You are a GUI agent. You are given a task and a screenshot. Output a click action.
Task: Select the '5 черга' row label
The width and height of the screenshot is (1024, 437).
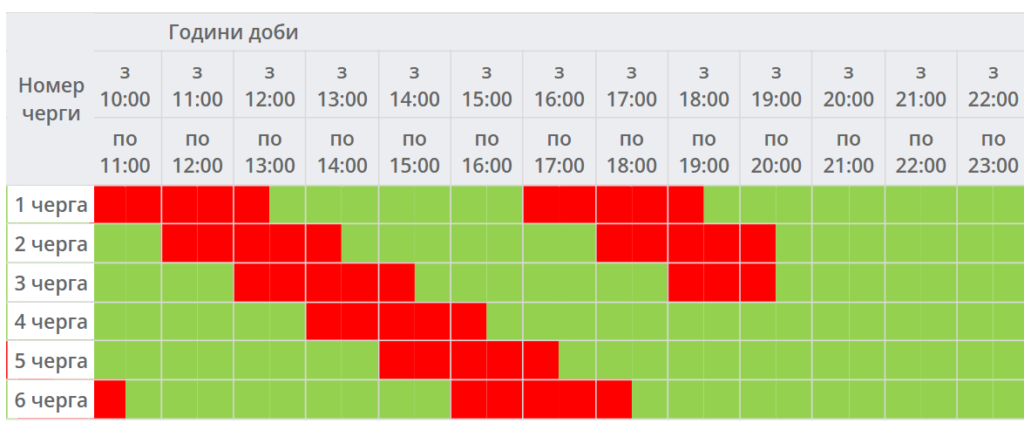tap(50, 361)
